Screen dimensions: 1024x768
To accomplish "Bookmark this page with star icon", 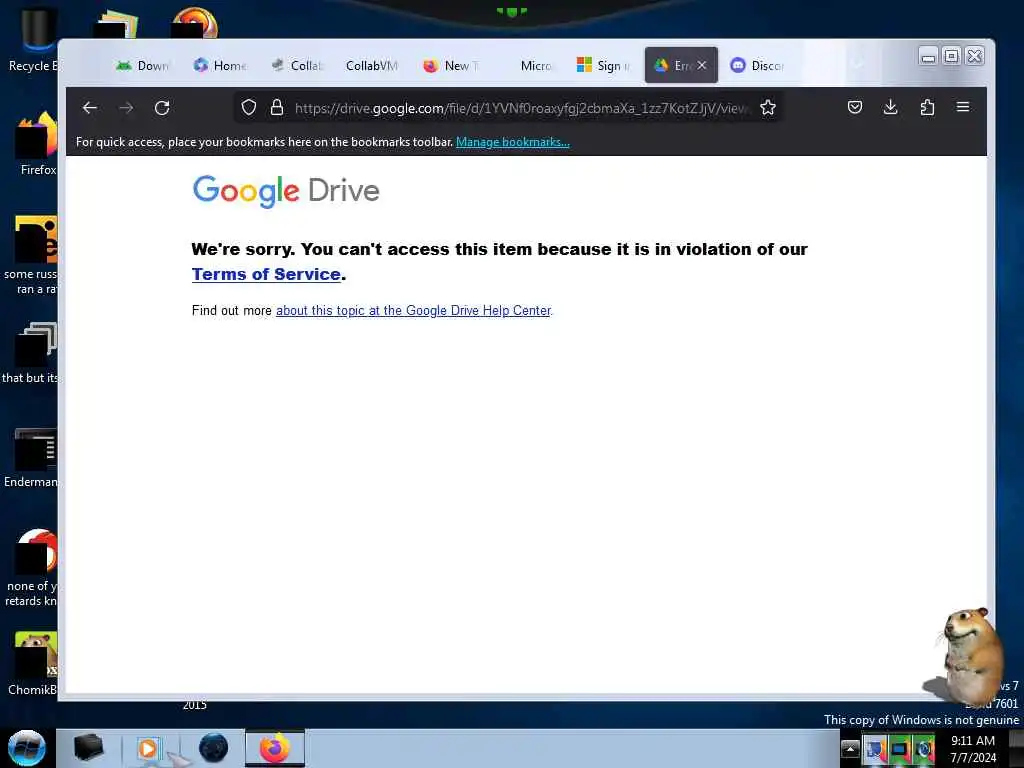I will (x=768, y=108).
